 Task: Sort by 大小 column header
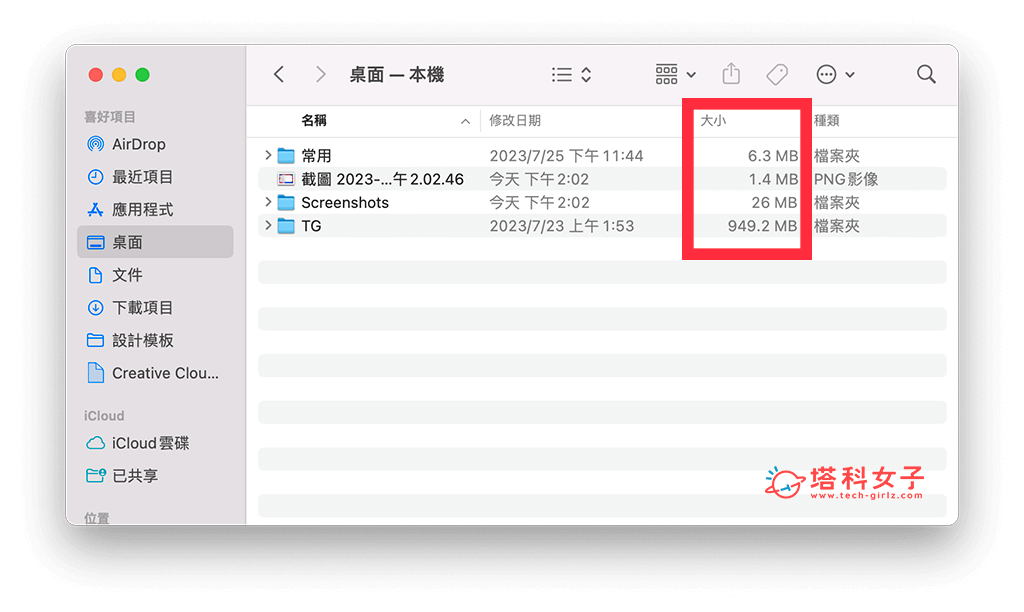point(712,120)
